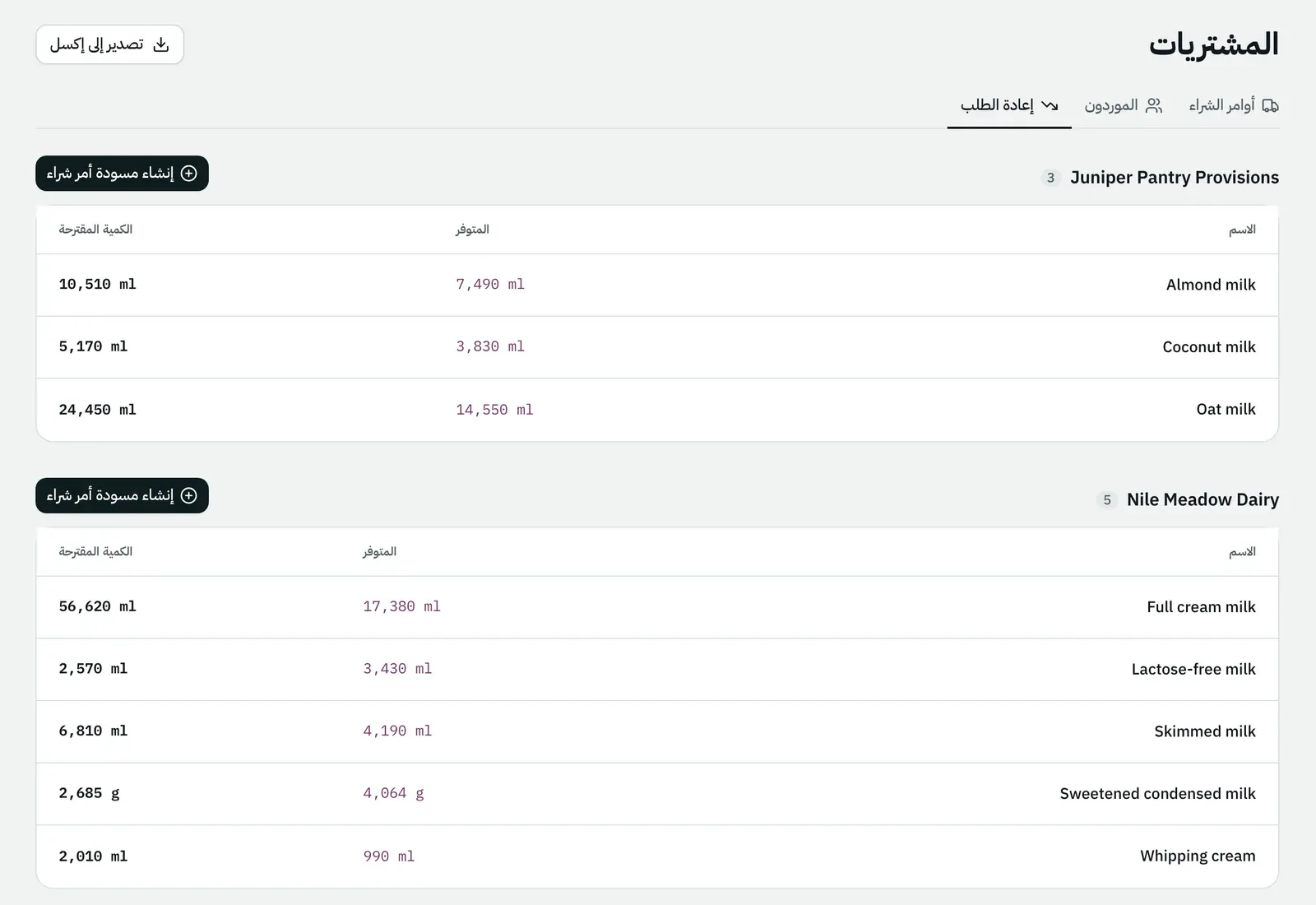Click available value 14,550 ml
Image resolution: width=1316 pixels, height=905 pixels.
494,410
